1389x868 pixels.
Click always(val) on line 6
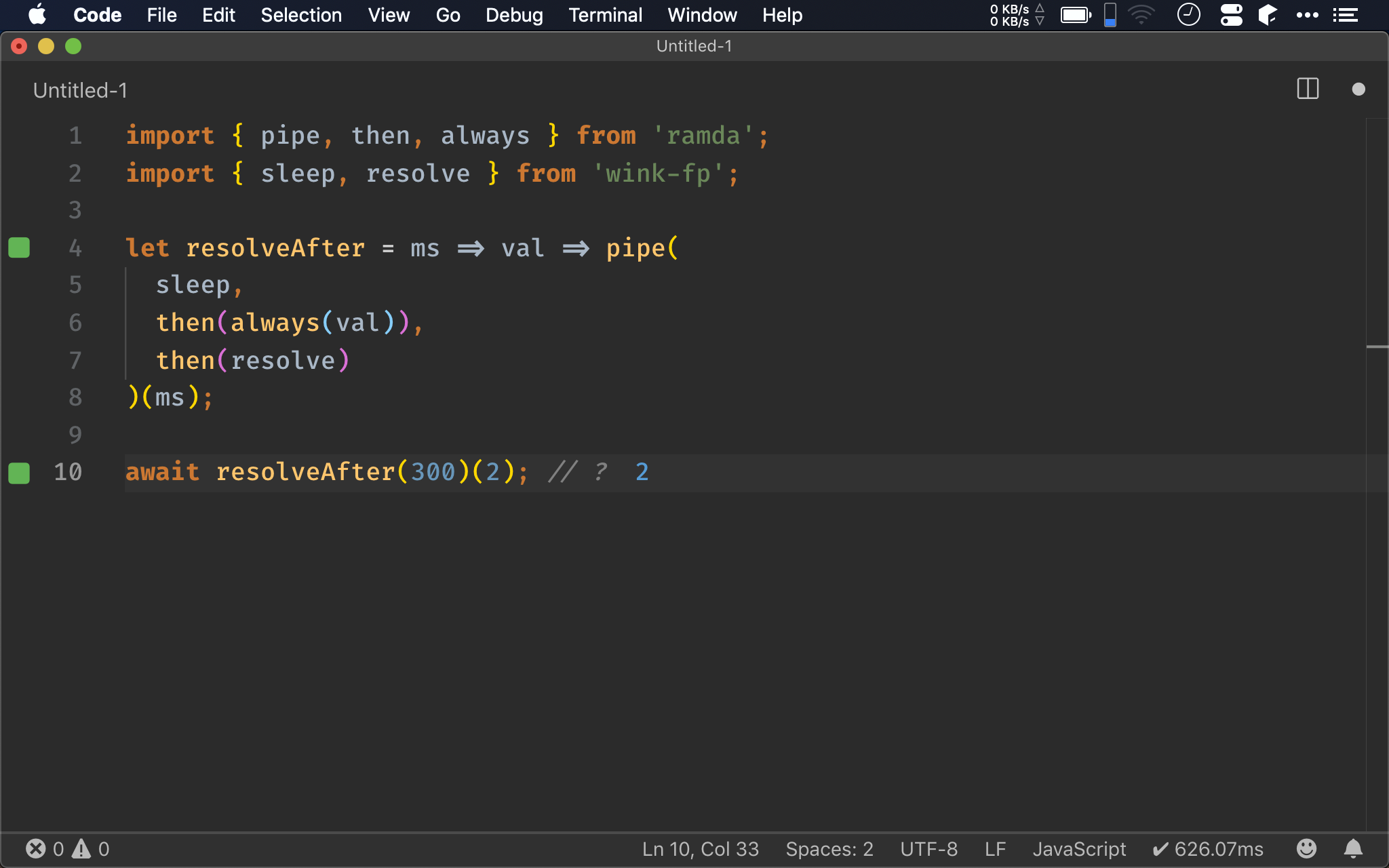click(313, 323)
